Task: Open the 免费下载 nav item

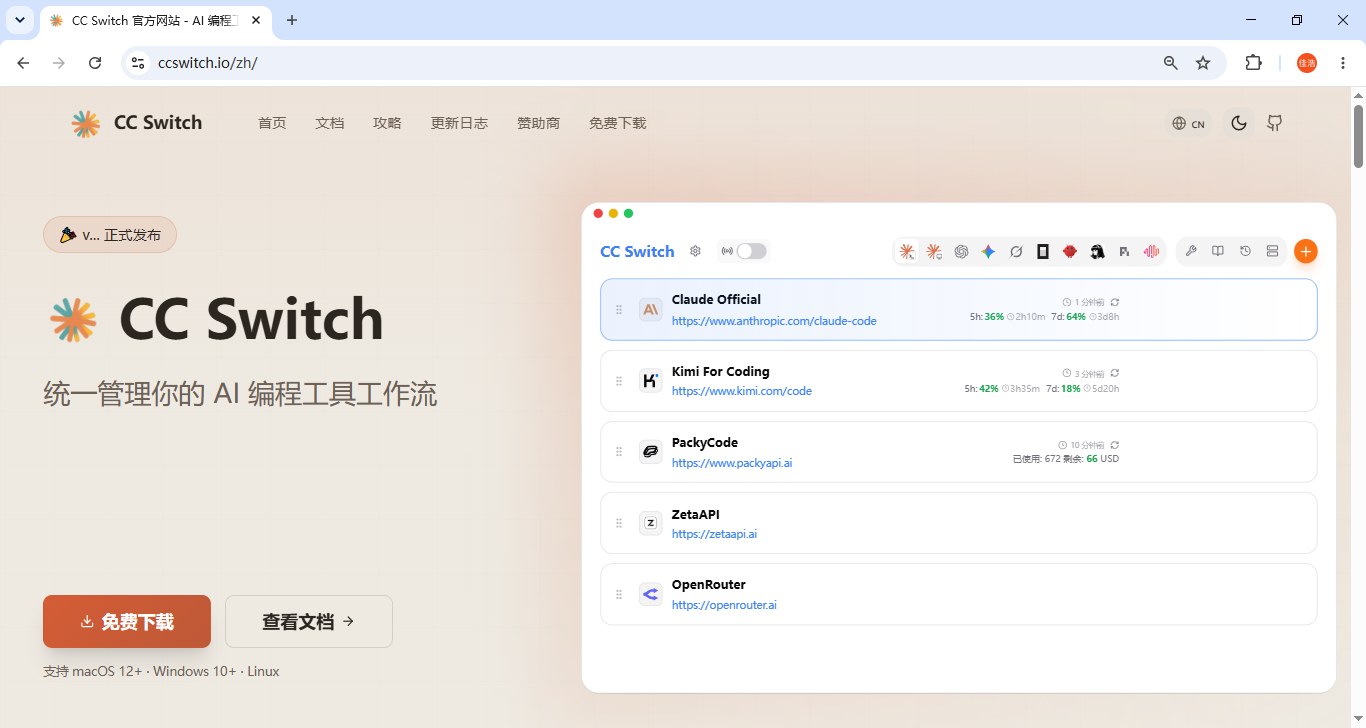Action: [x=617, y=123]
